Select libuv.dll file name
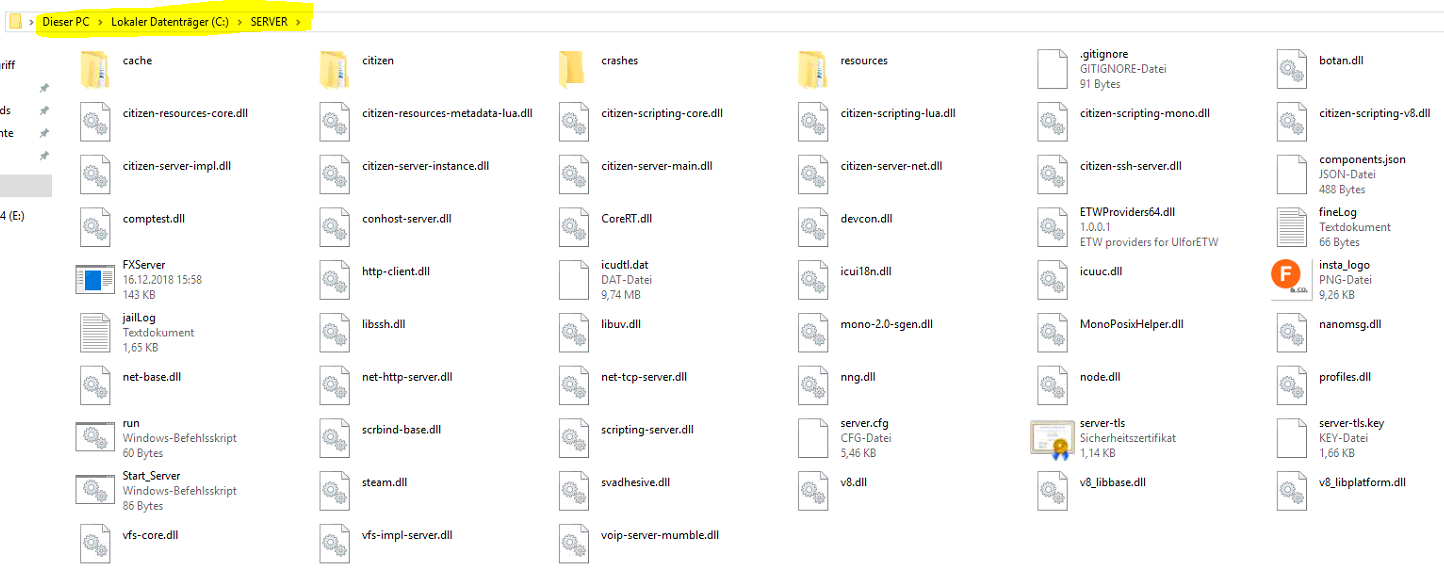Viewport: 1444px width, 578px height. point(621,324)
